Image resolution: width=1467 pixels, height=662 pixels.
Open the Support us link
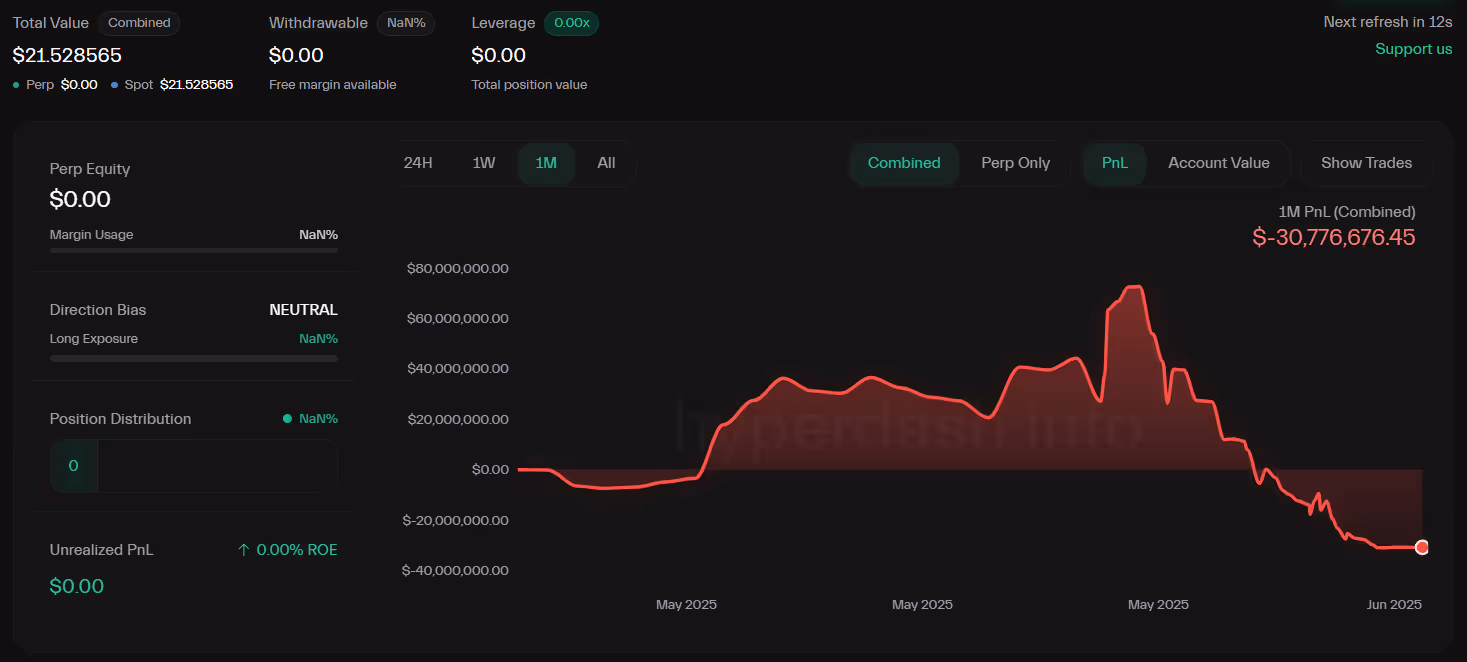click(1413, 48)
